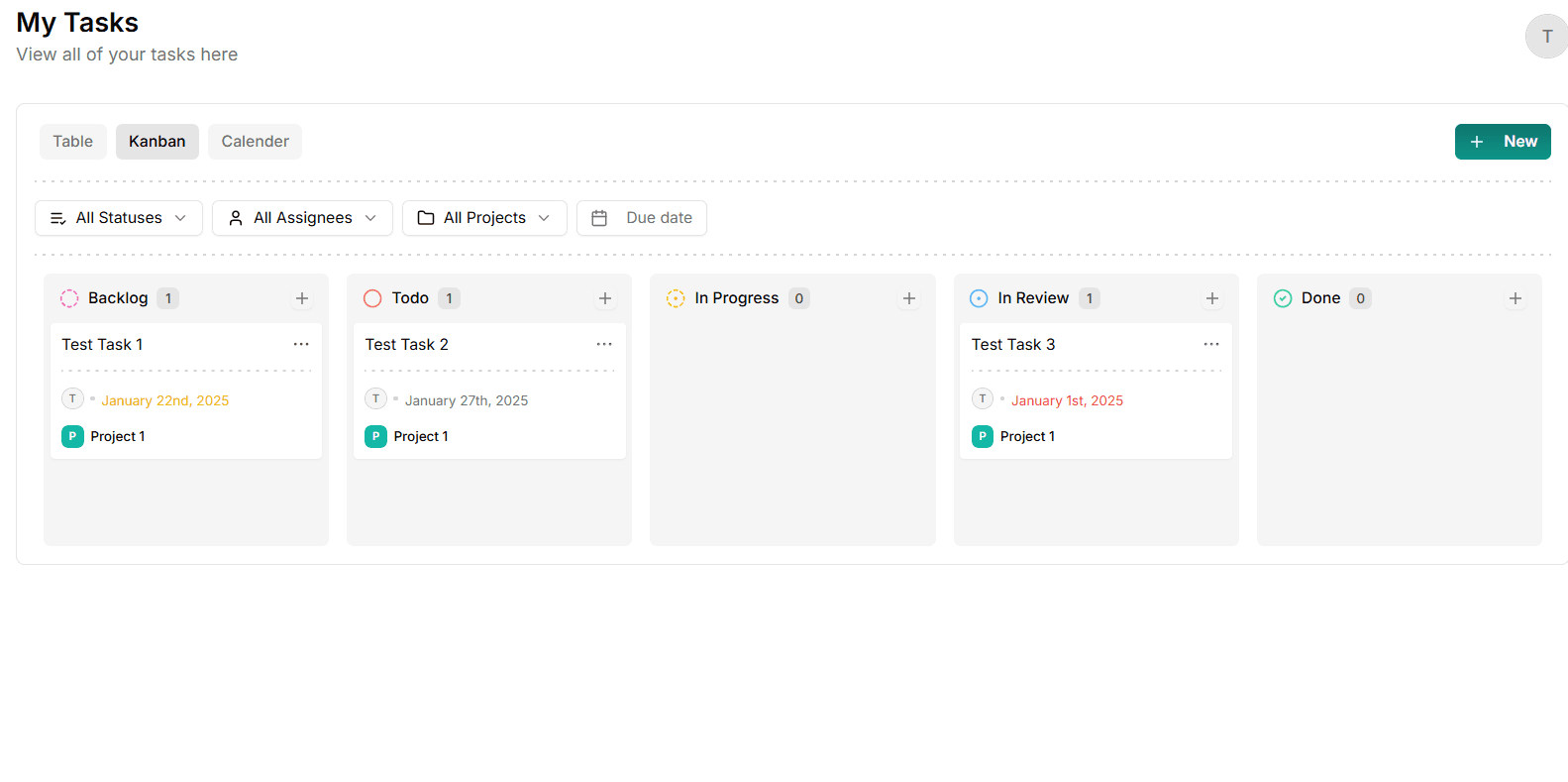Click the Project 1 badge icon on Test Task 1
This screenshot has width=1568, height=782.
[72, 436]
